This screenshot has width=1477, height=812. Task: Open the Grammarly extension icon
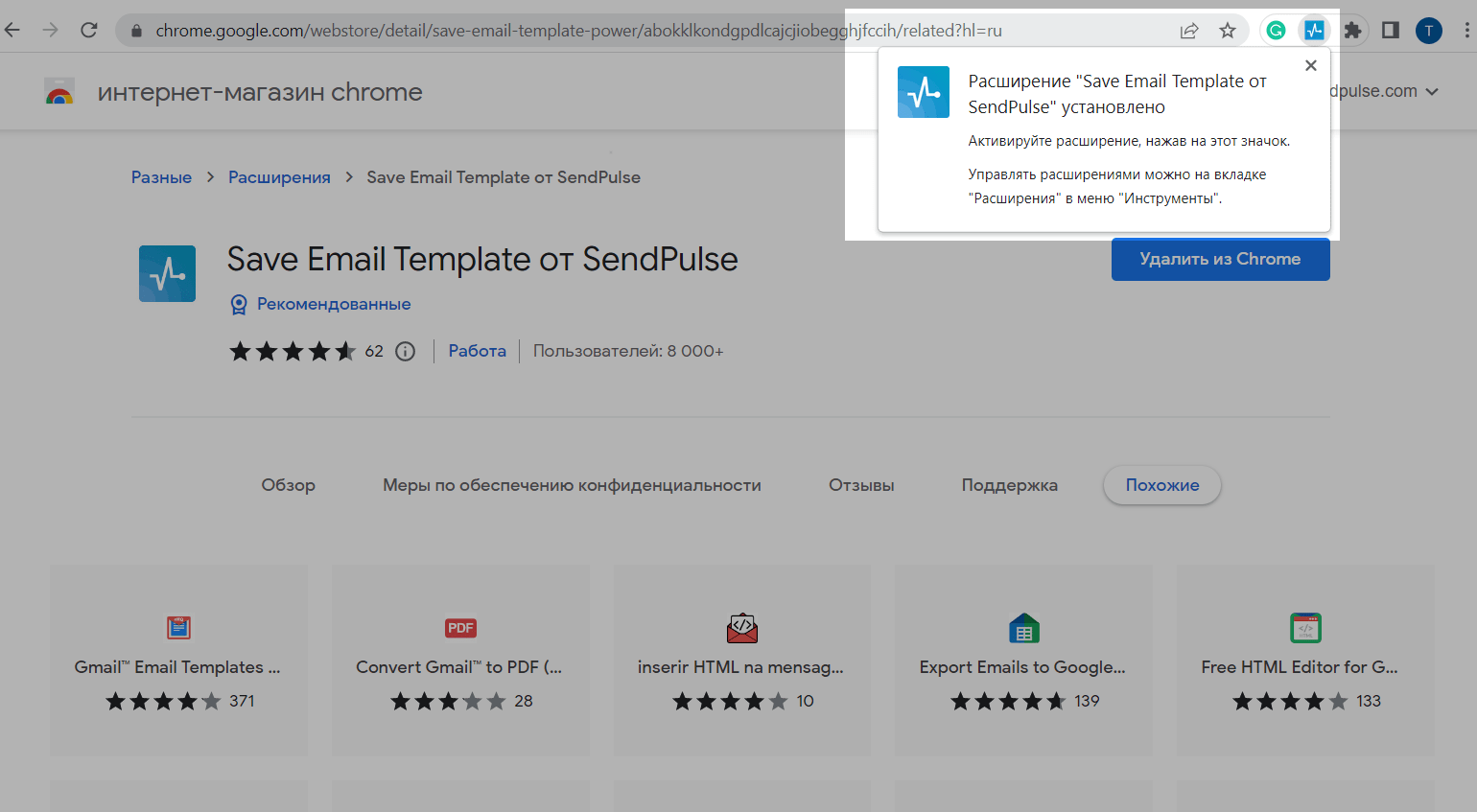click(1276, 31)
